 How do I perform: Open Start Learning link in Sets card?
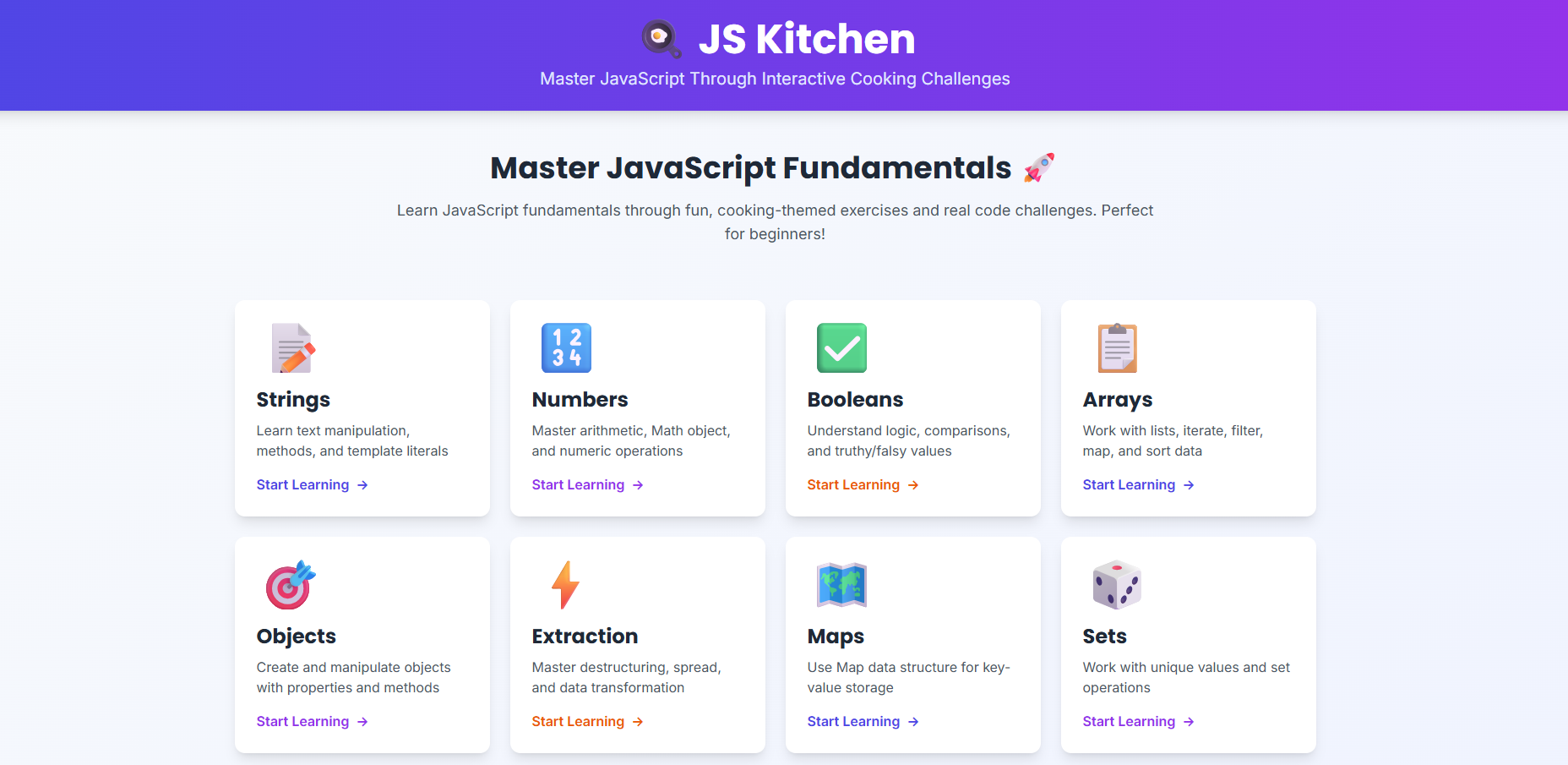pyautogui.click(x=1139, y=722)
